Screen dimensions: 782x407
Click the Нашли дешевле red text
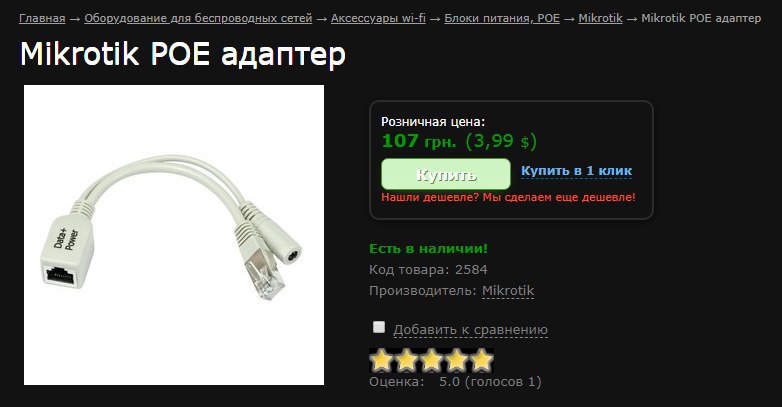pyautogui.click(x=508, y=197)
